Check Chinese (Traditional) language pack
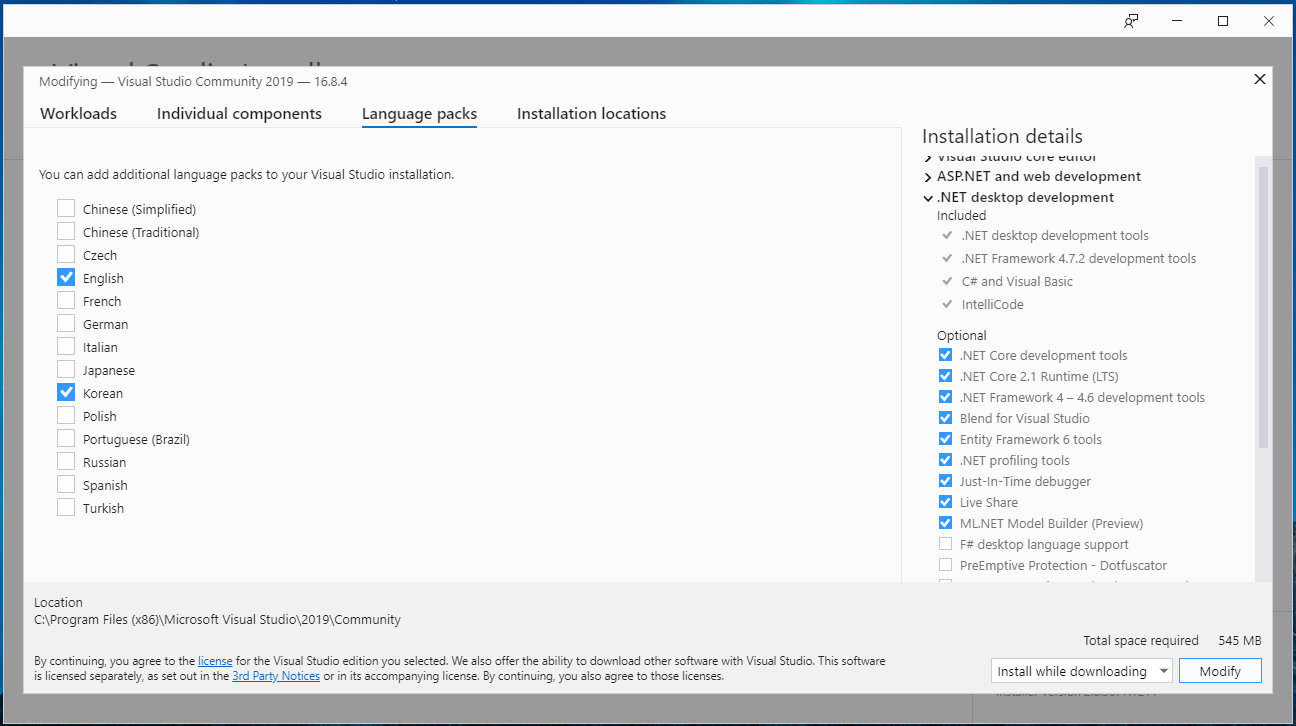 (66, 232)
